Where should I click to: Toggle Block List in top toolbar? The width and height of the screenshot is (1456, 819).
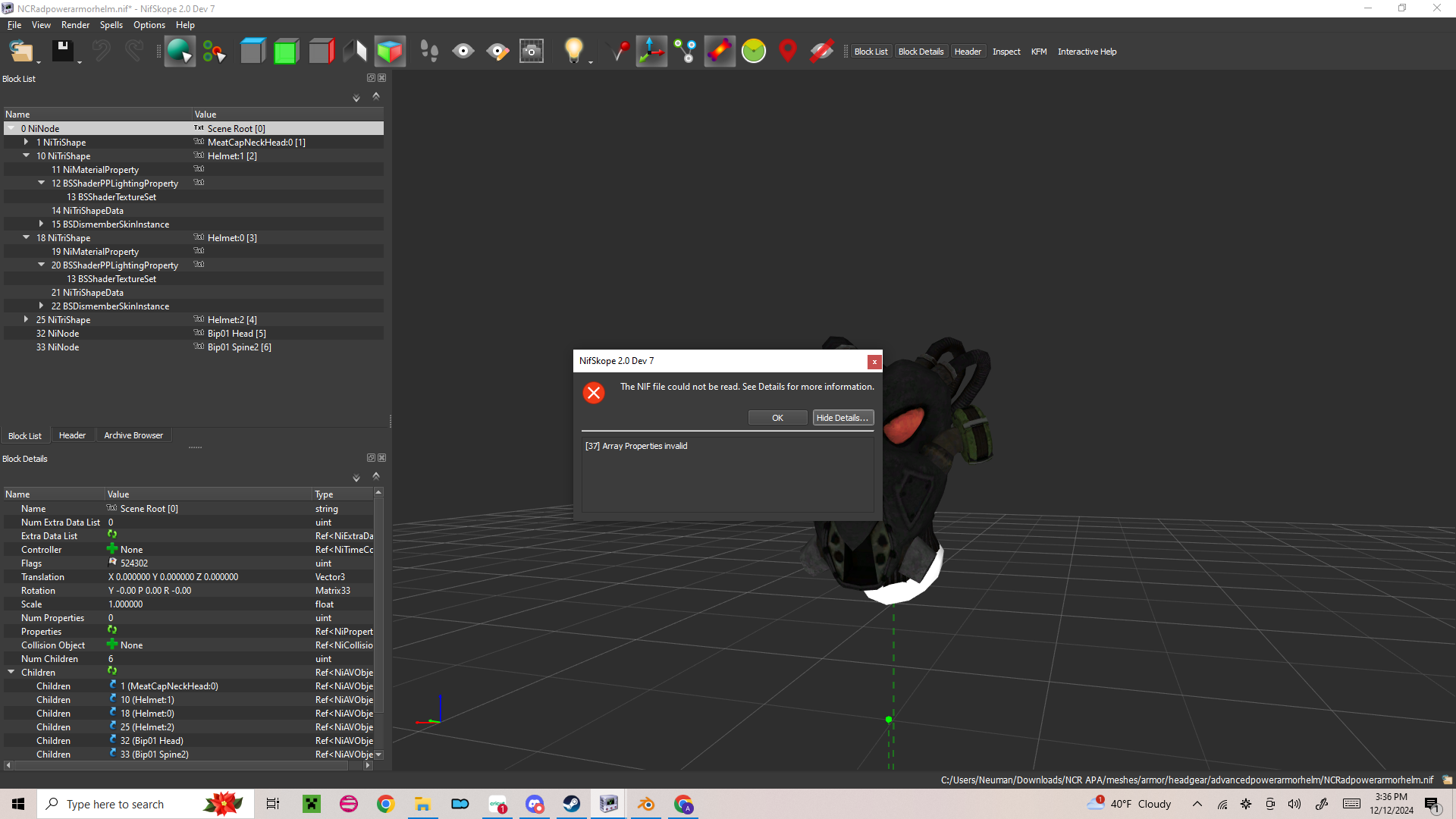(x=871, y=52)
